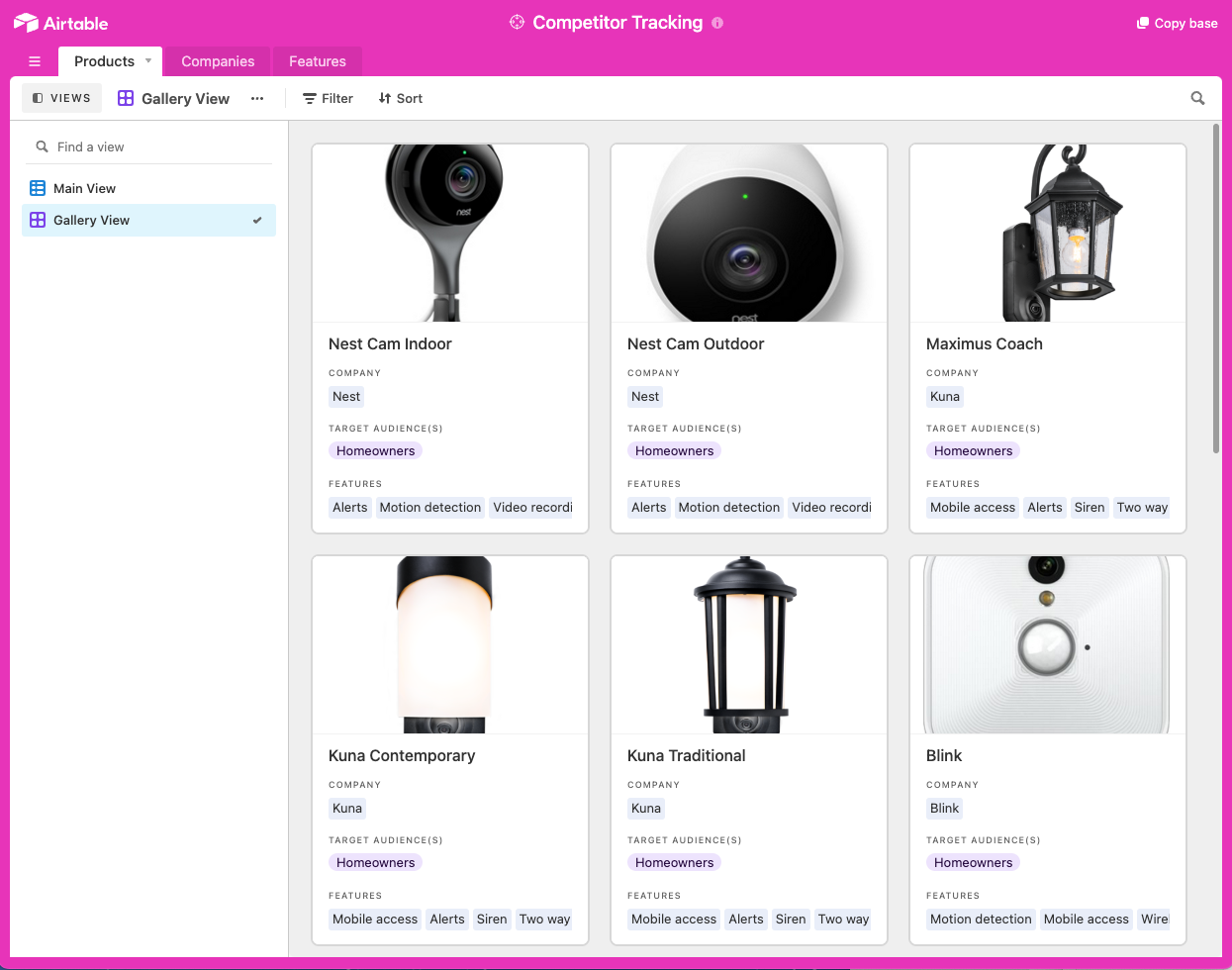Click the Nest Cam Indoor title
1232x970 pixels.
[390, 343]
